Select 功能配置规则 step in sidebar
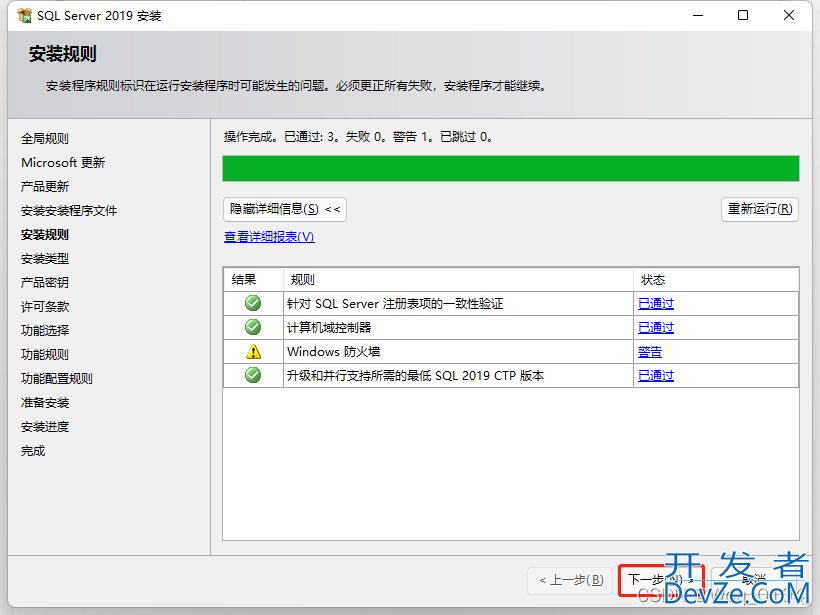This screenshot has height=615, width=820. coord(57,379)
